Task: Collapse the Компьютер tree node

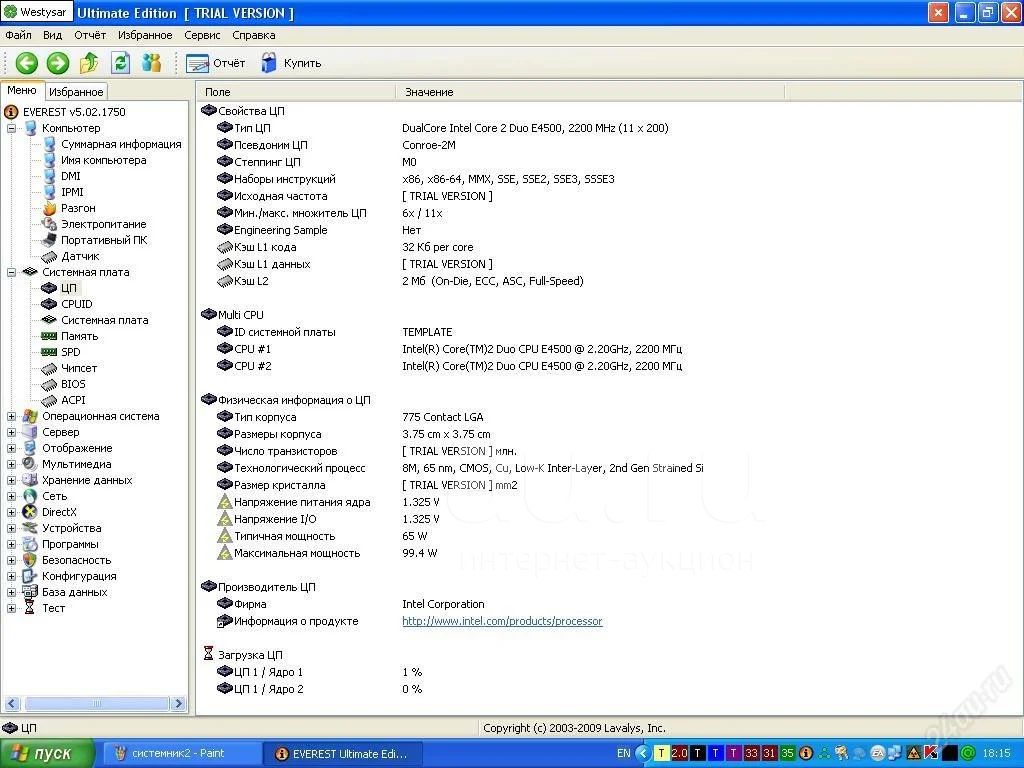Action: 11,128
